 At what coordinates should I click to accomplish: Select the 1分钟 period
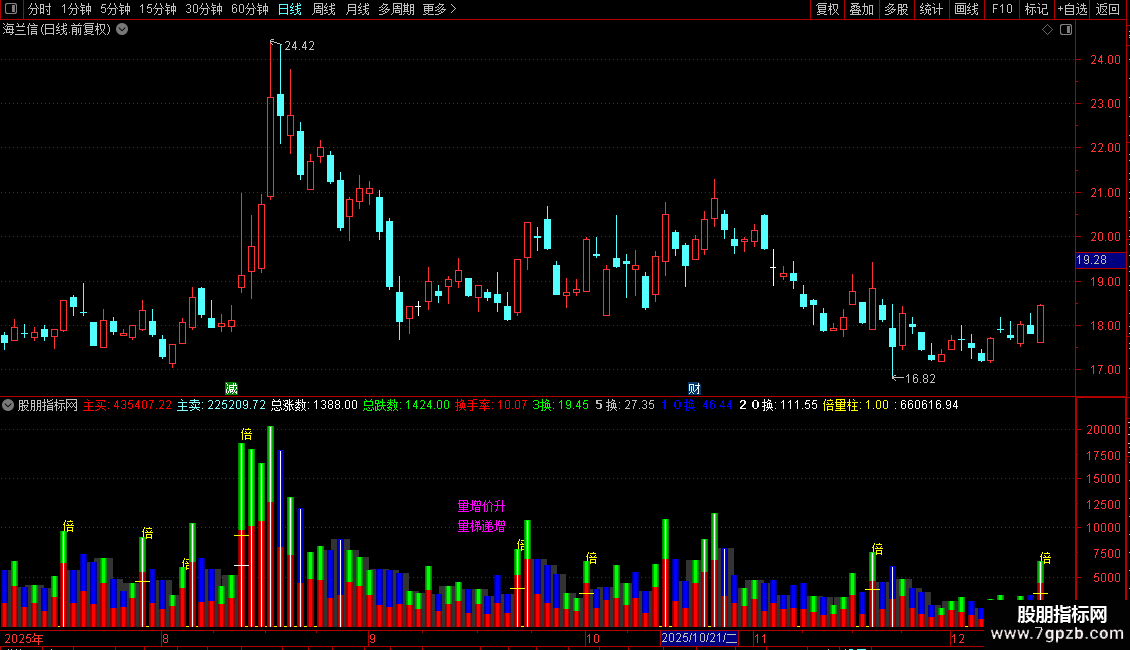[76, 9]
